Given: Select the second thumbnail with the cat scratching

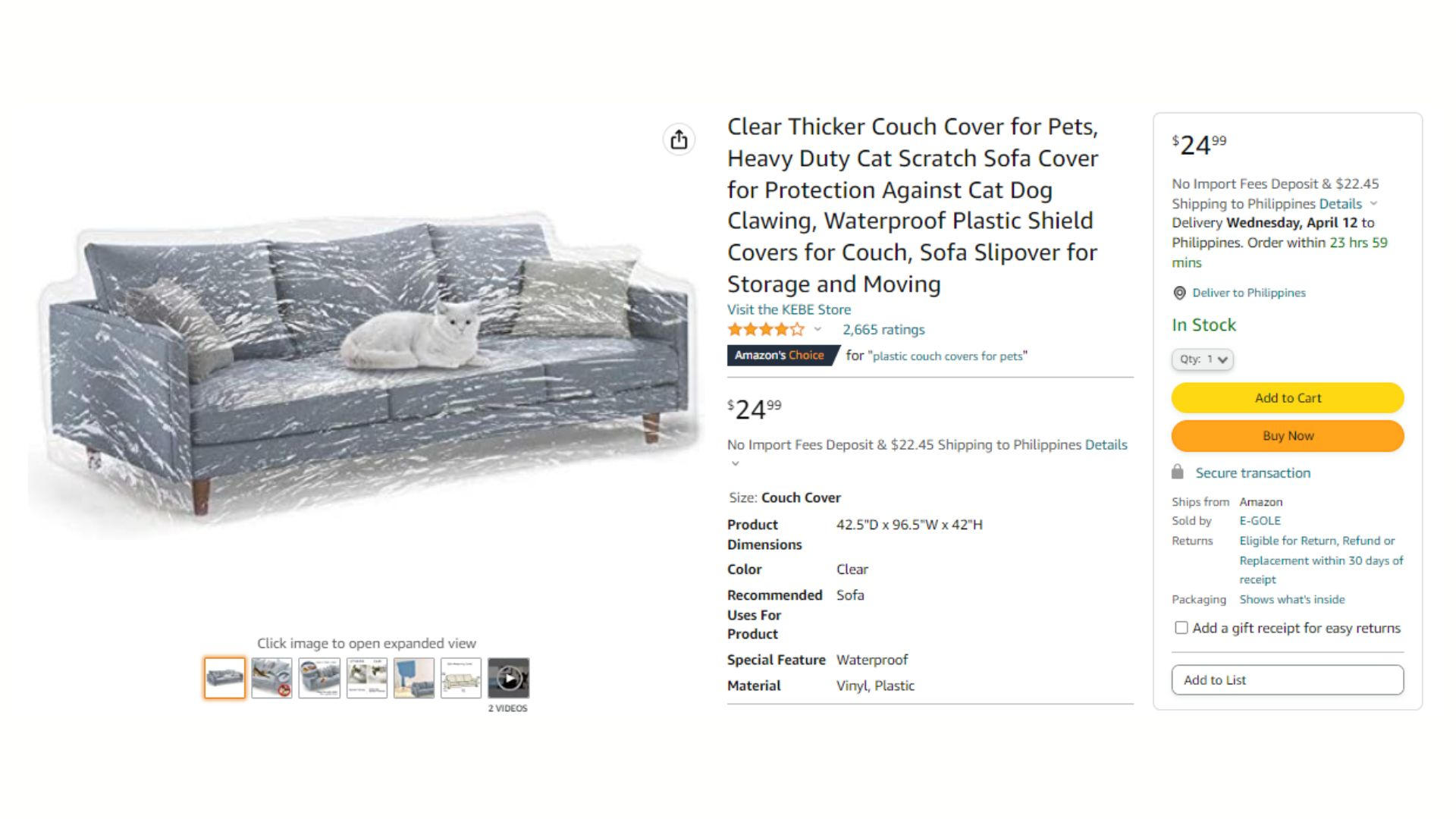Looking at the screenshot, I should pos(271,678).
